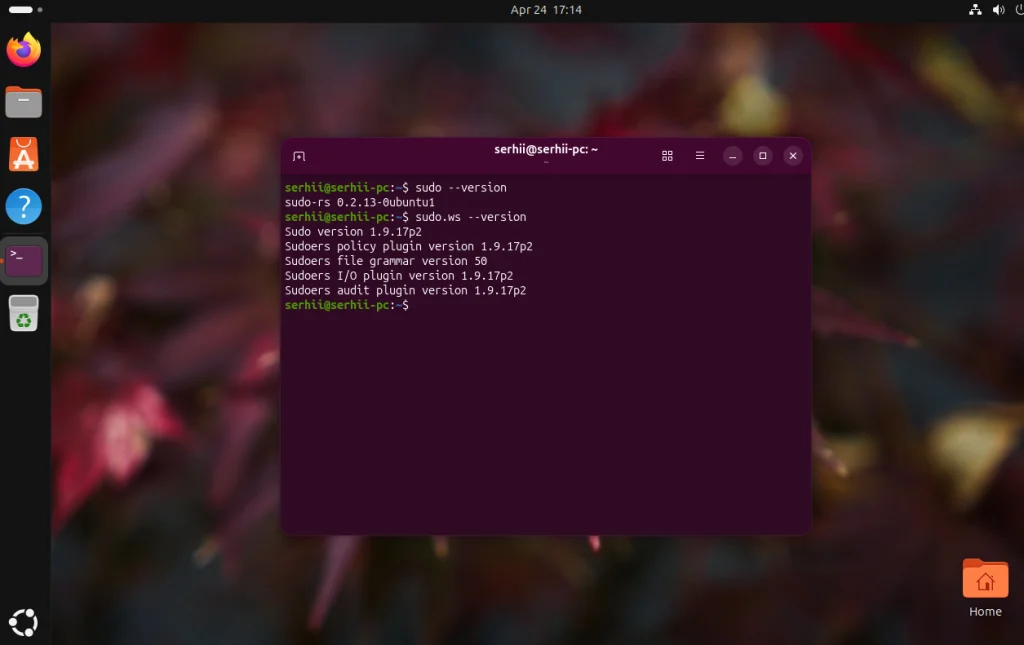Click the new tab icon in terminal
The image size is (1024, 645).
click(299, 156)
